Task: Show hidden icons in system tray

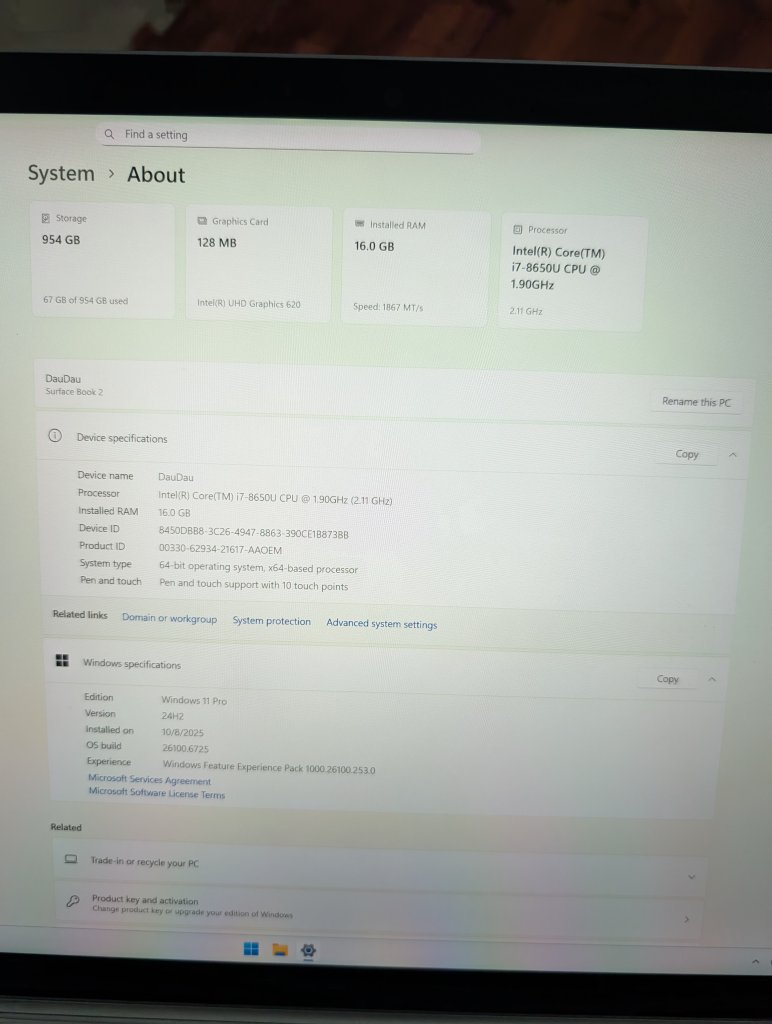Action: tap(755, 961)
